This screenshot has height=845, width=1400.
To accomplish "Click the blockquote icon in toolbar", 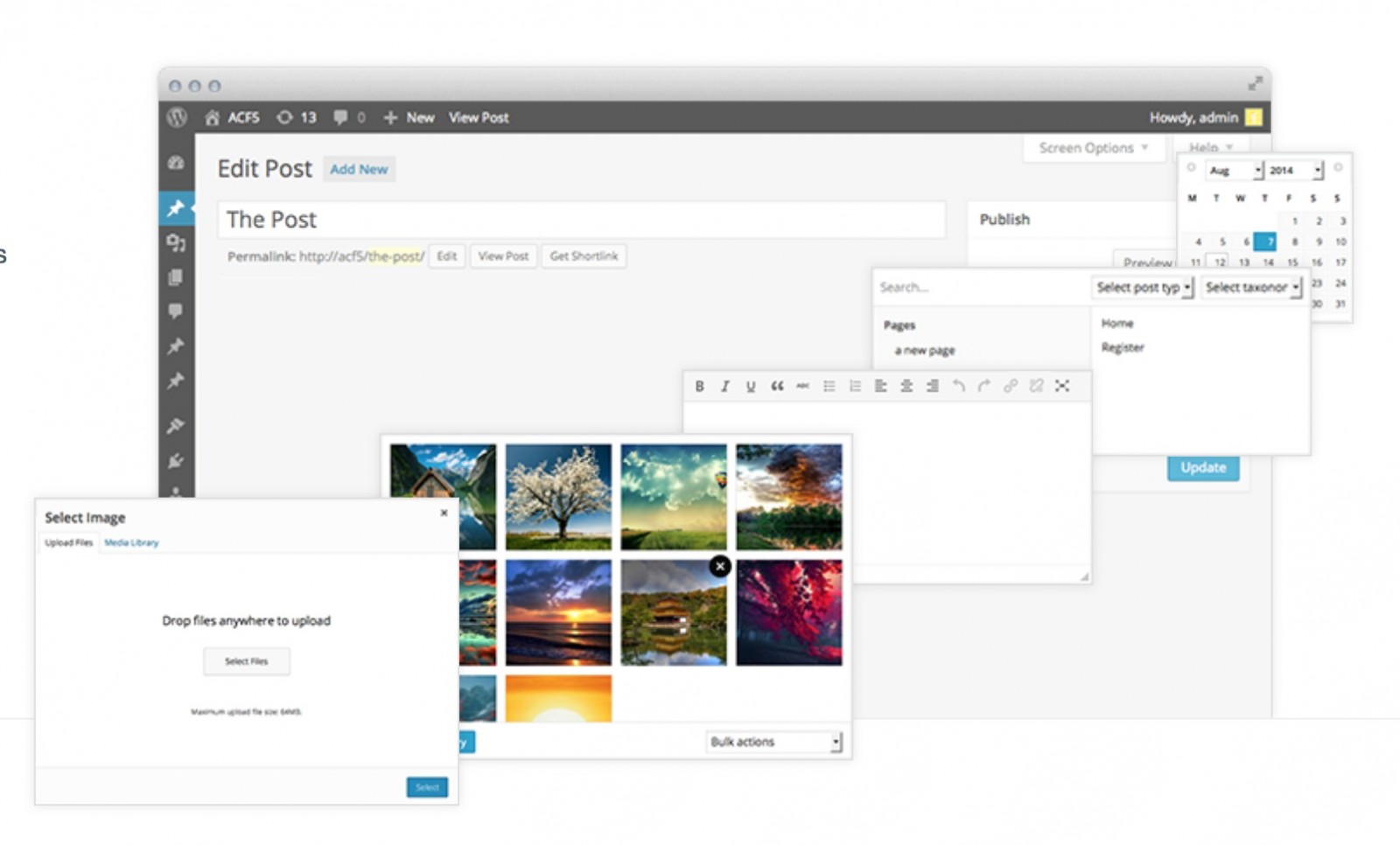I will click(777, 386).
